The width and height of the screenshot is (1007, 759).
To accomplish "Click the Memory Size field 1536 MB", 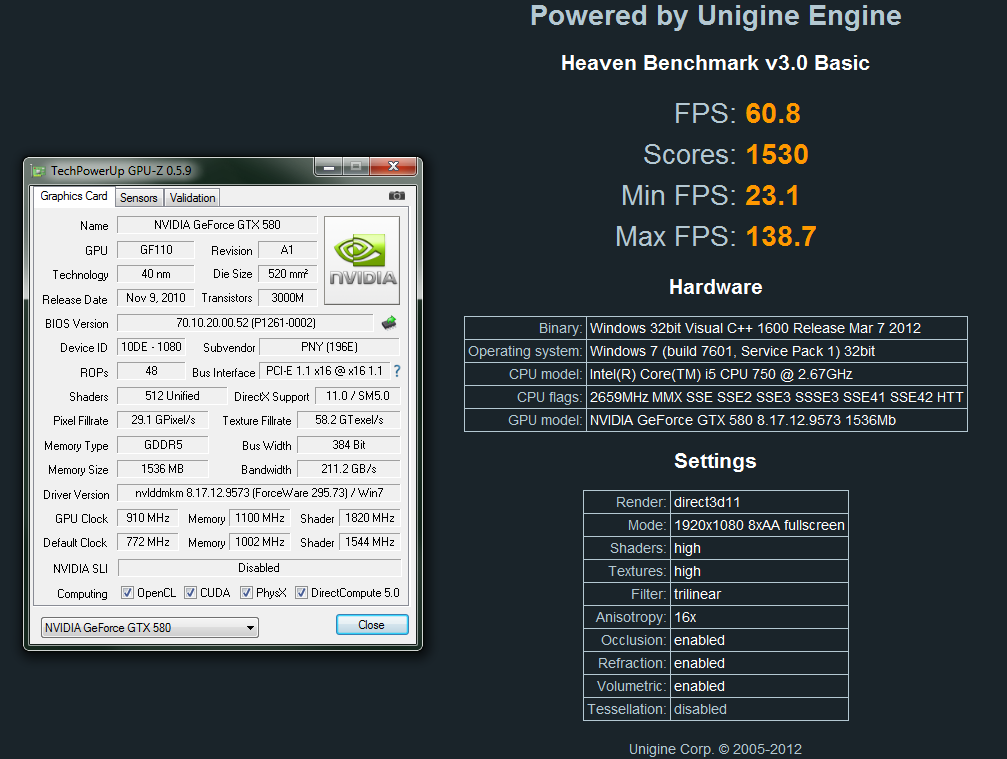I will point(163,469).
